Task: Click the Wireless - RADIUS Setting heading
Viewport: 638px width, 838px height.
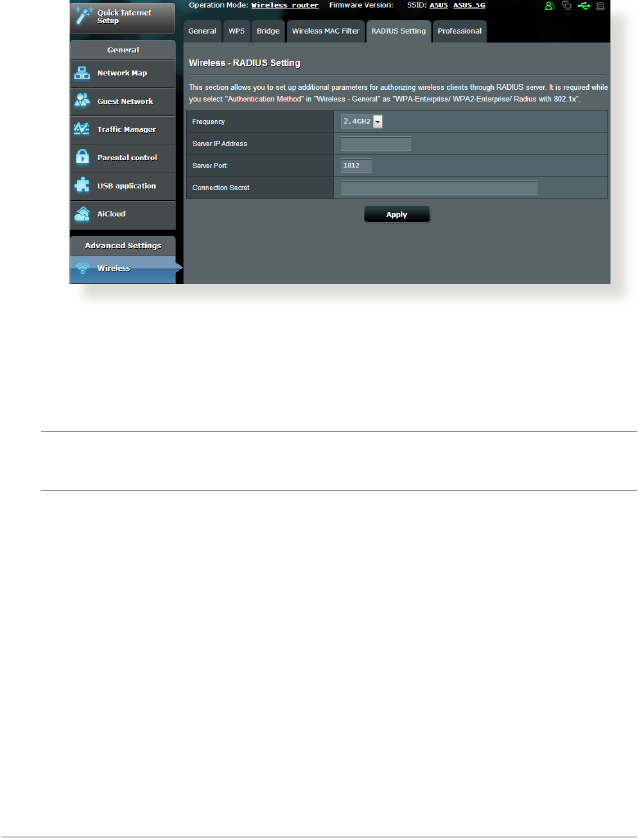Action: coord(245,63)
